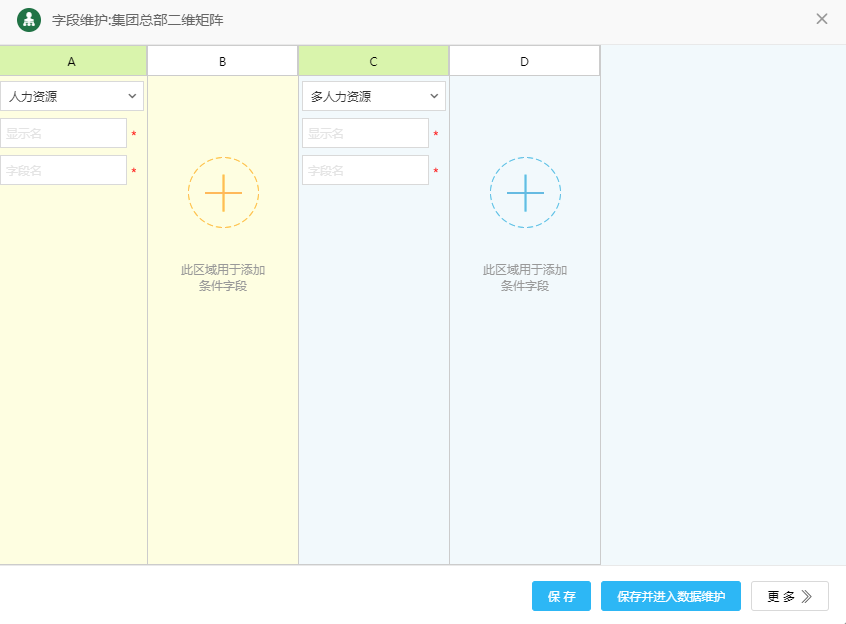
Task: Focus the 字段名 field in column A
Action: point(64,170)
